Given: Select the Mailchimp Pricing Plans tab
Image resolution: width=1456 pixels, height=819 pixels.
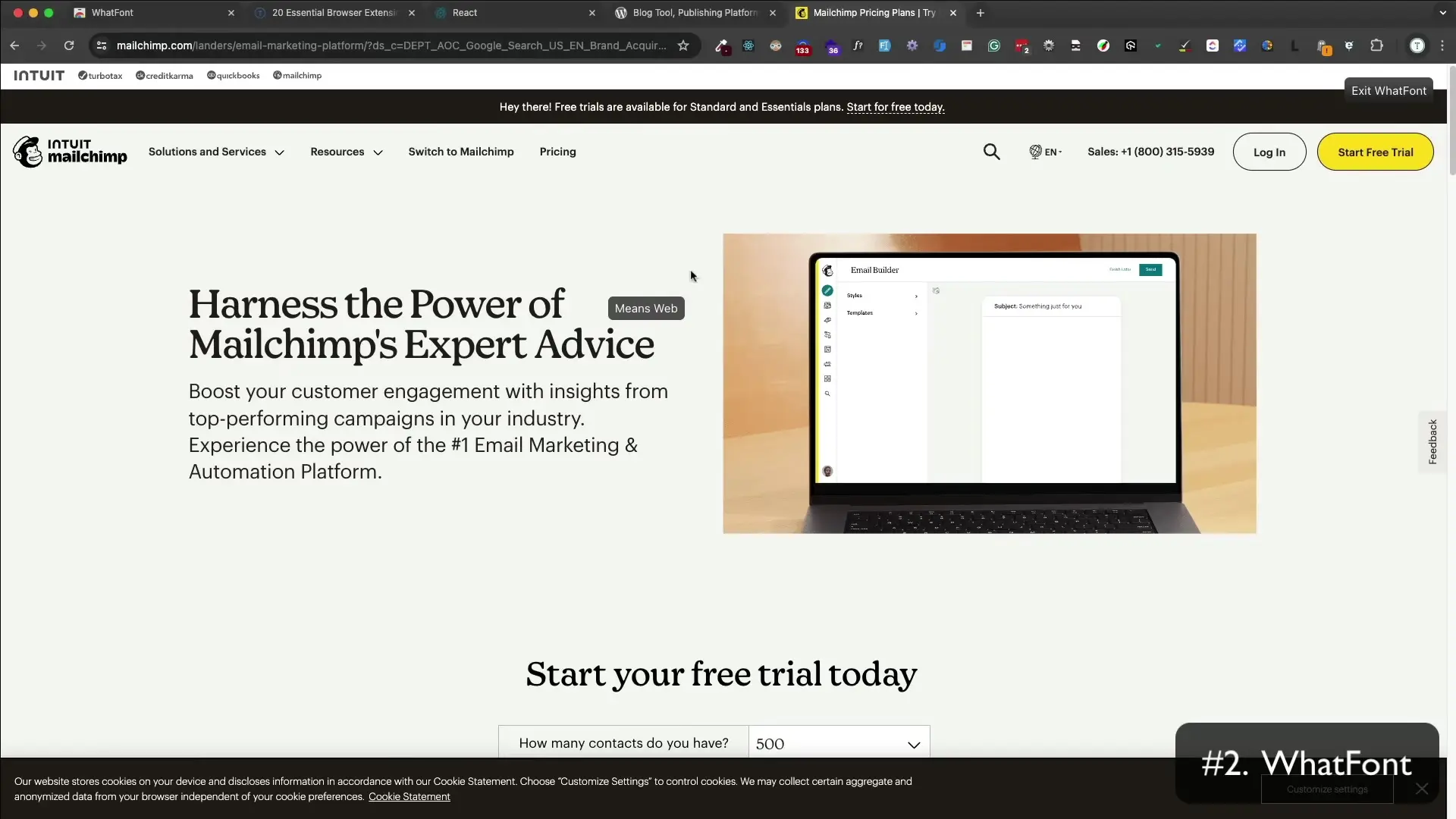Looking at the screenshot, I should tap(876, 13).
